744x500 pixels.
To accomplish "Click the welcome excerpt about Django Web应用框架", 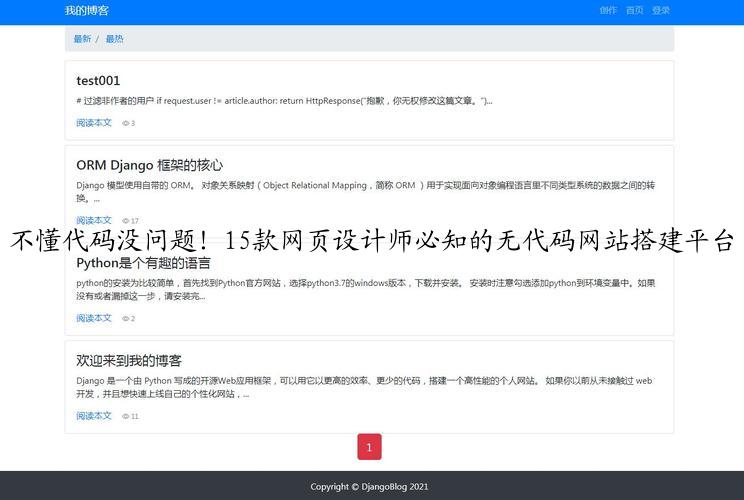I will pyautogui.click(x=364, y=387).
